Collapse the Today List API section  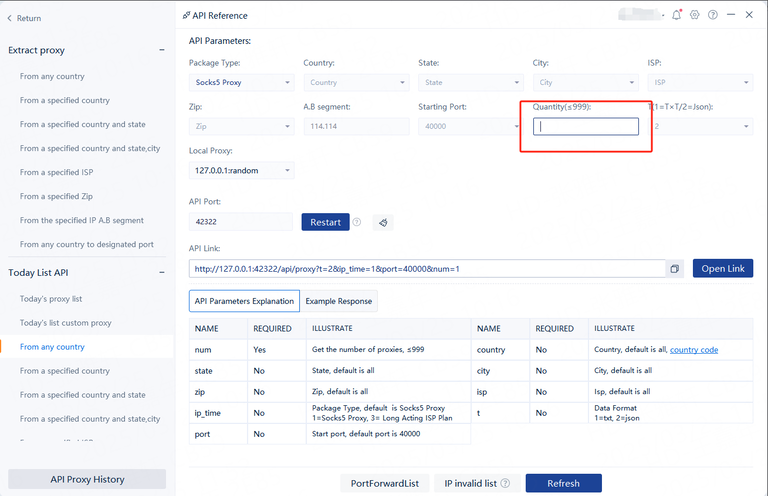point(162,273)
